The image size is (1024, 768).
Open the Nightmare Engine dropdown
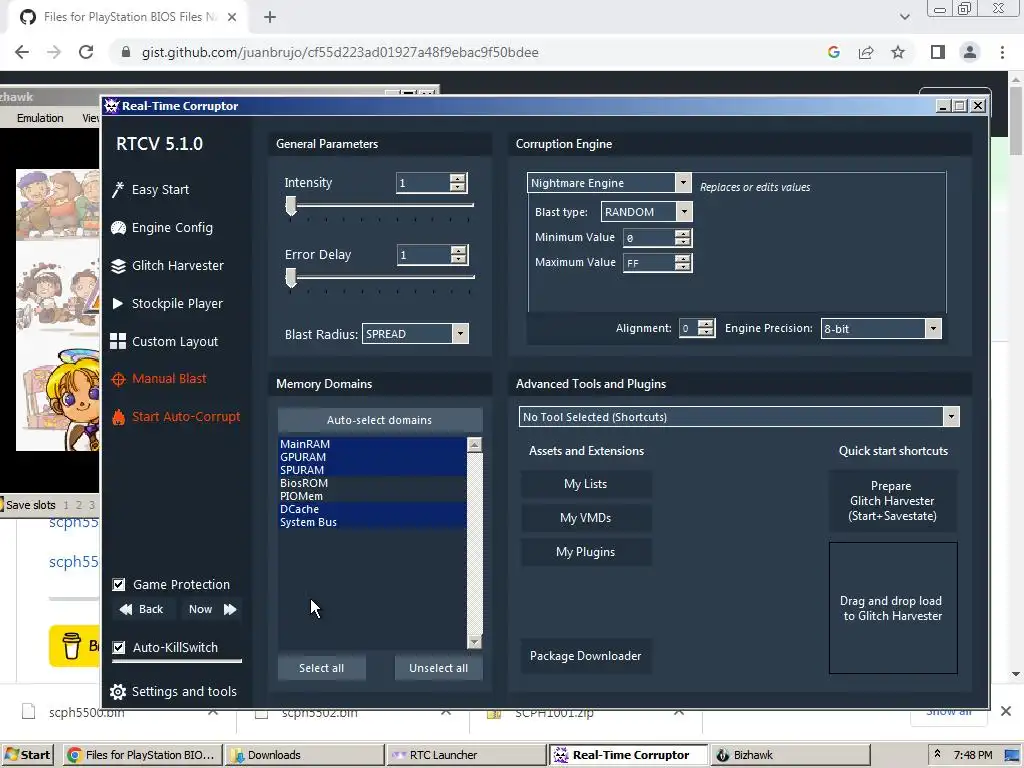coord(682,183)
